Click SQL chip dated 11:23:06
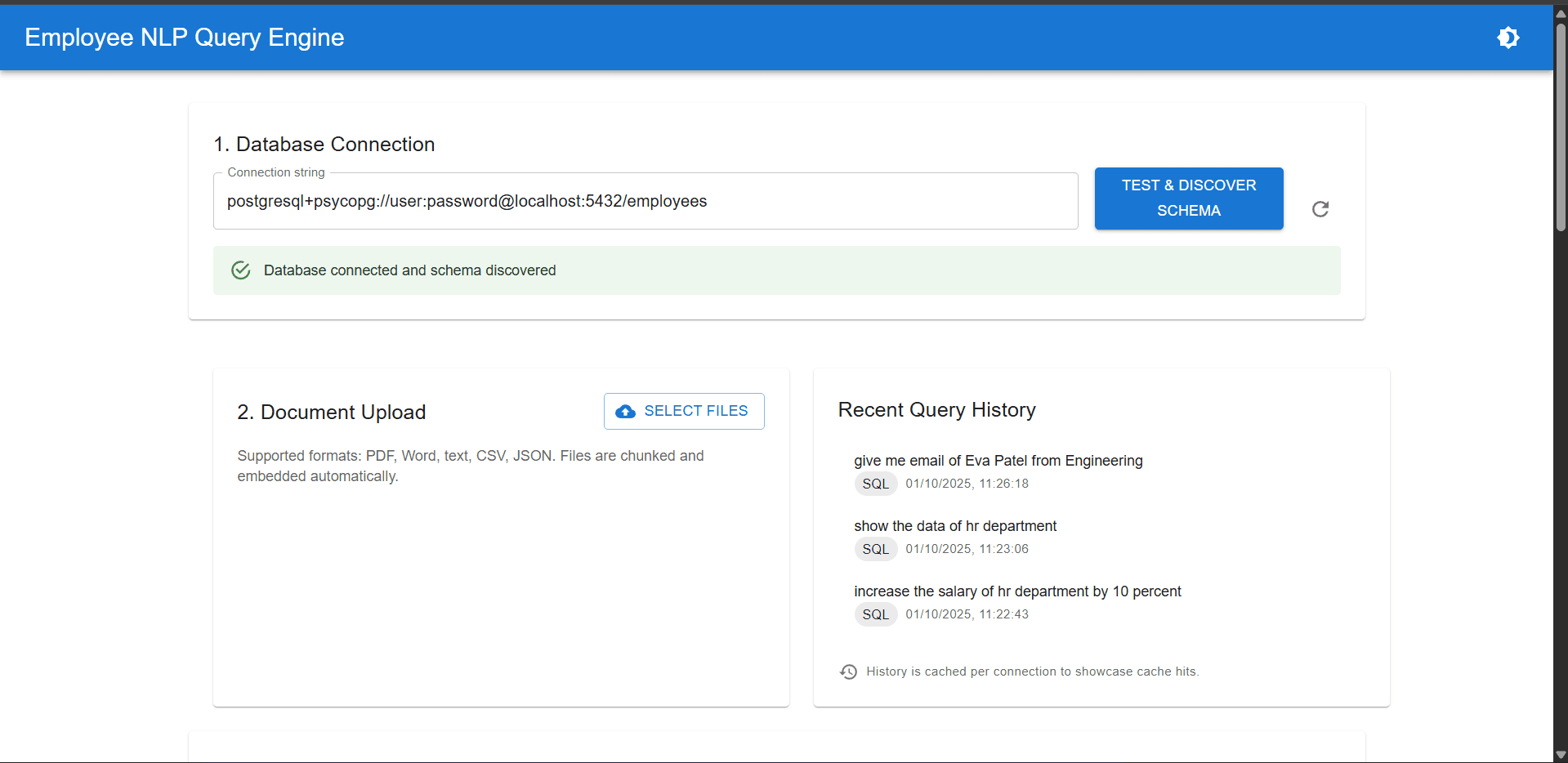Screen dimensions: 1568x763 [875, 549]
